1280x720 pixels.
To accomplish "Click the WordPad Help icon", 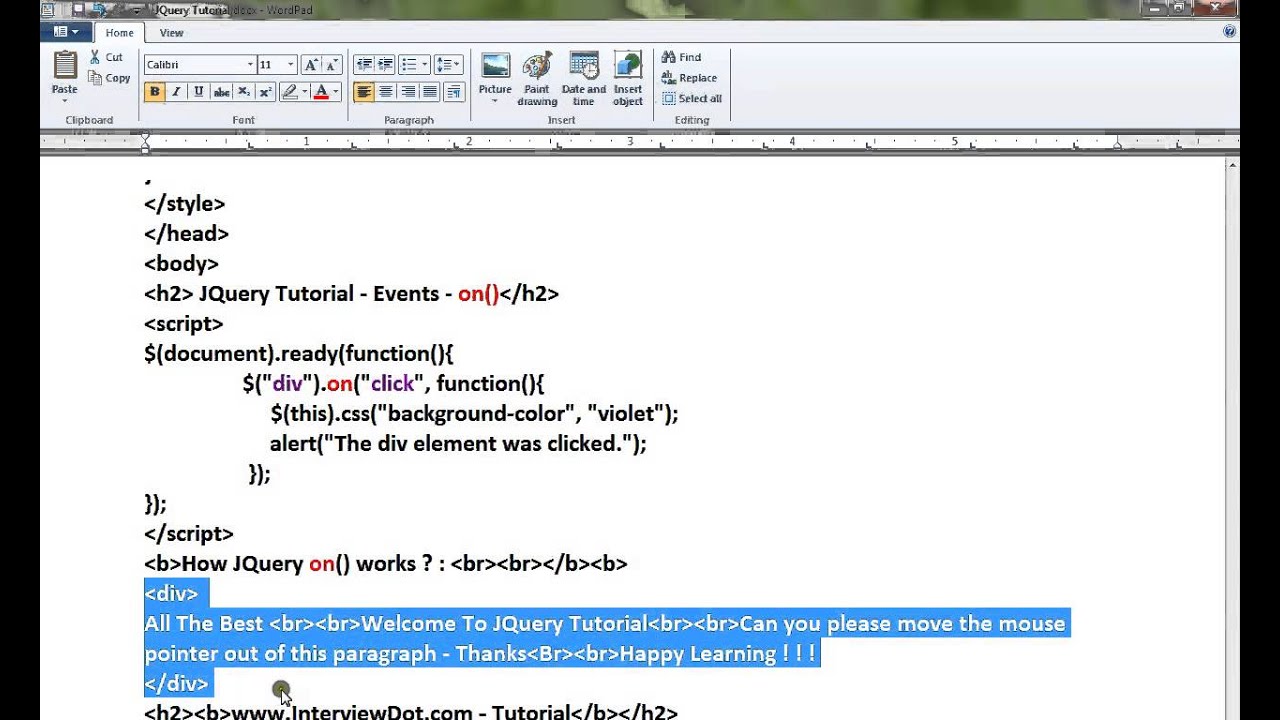I will click(x=1230, y=32).
